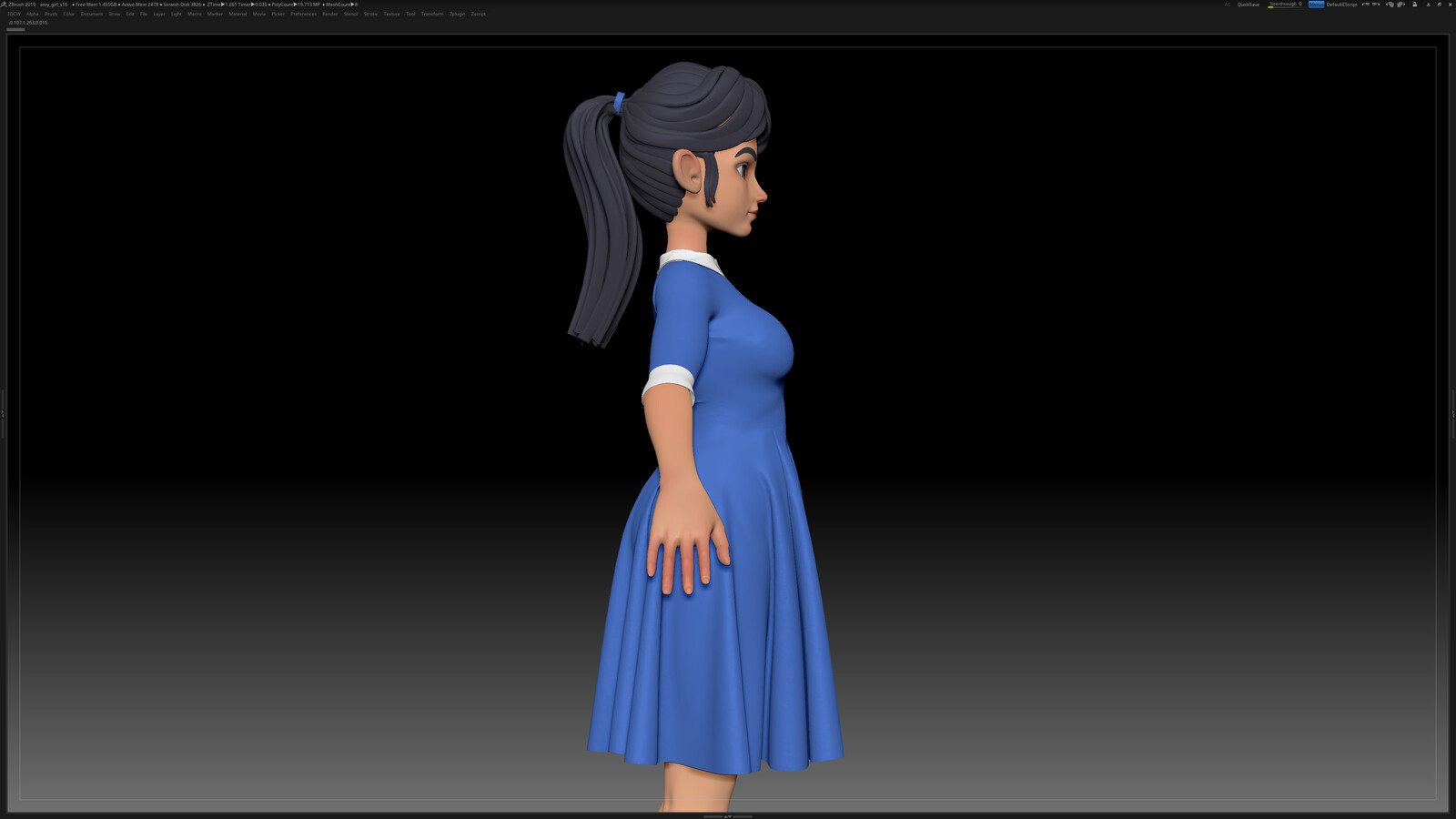Image resolution: width=1456 pixels, height=819 pixels.
Task: Open the Marker menu
Action: coord(215,14)
